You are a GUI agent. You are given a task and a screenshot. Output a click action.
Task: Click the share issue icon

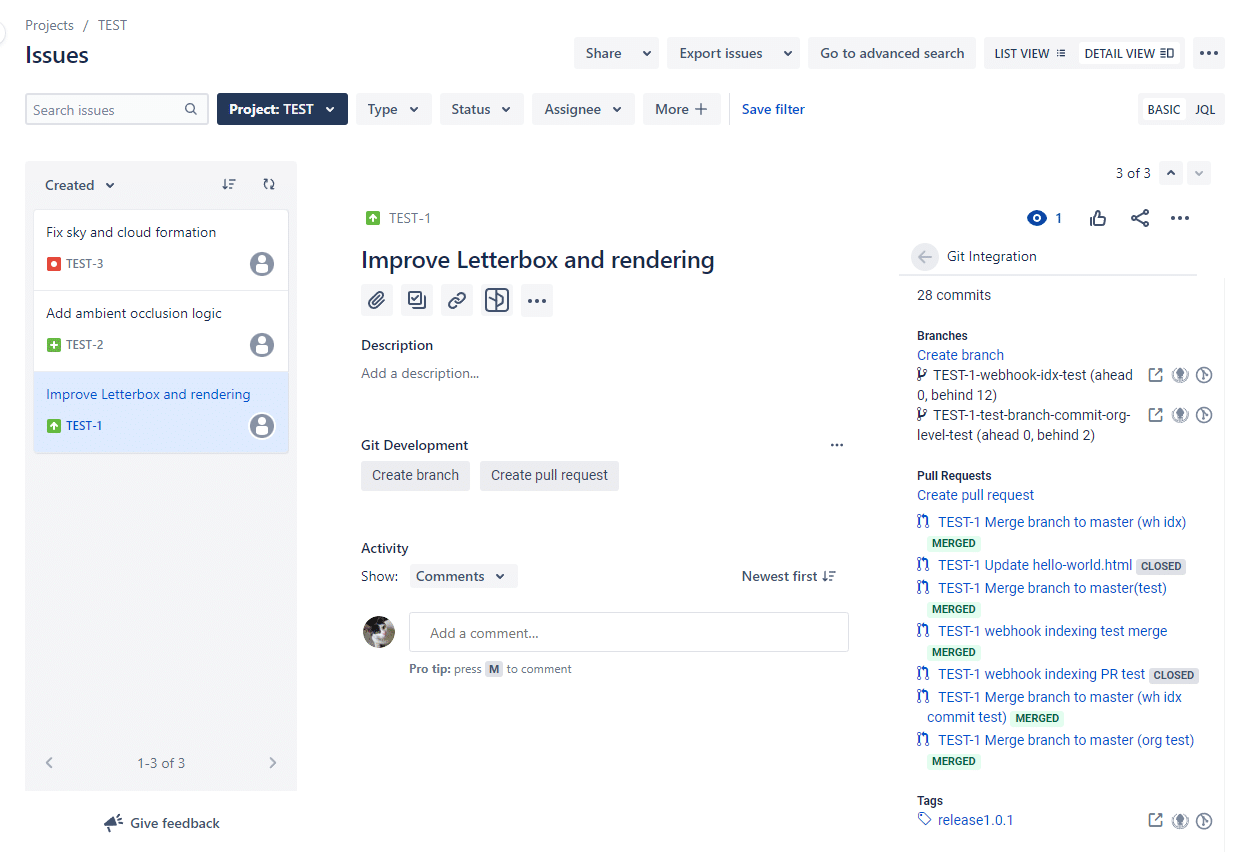[x=1140, y=218]
